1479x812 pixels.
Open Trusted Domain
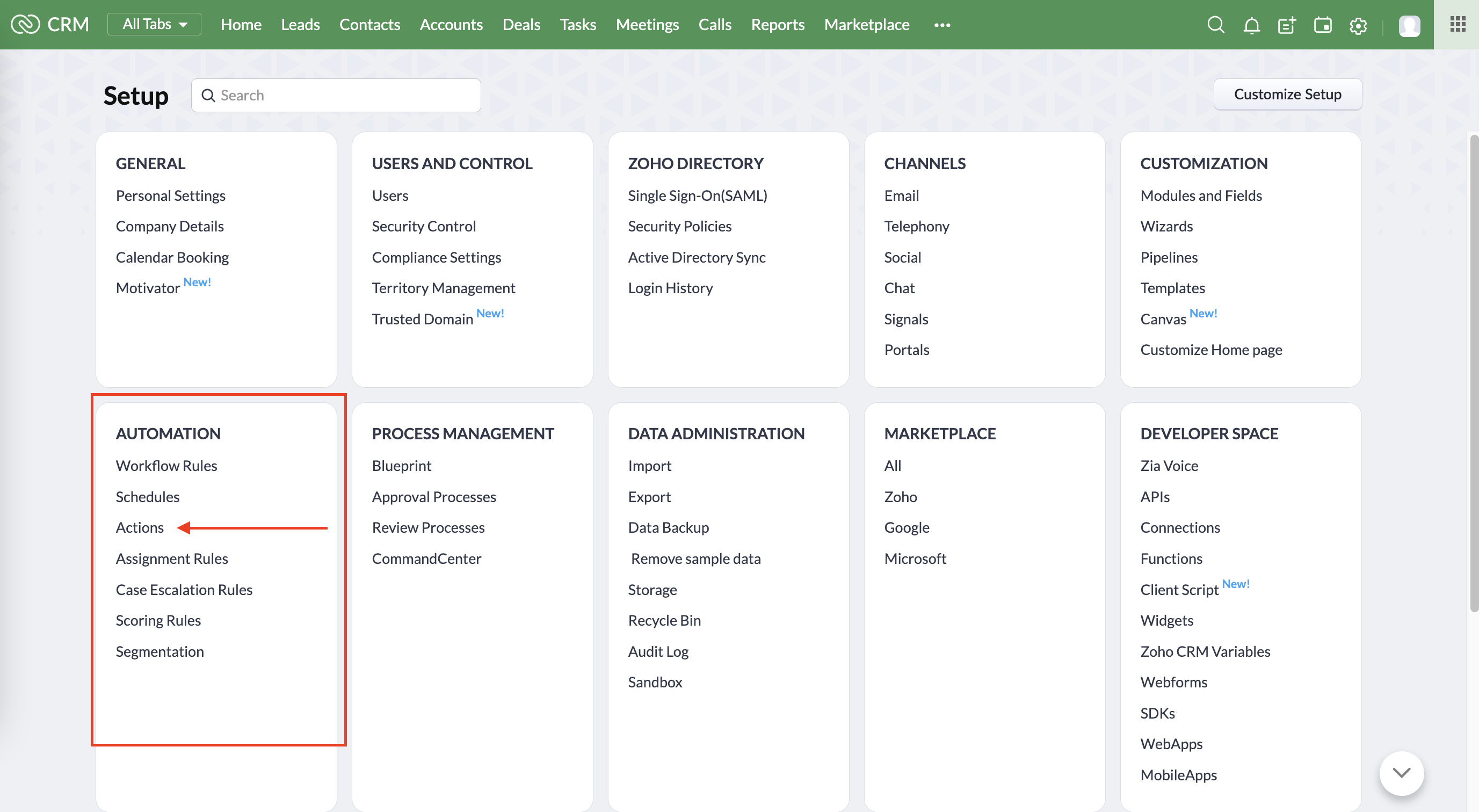point(423,318)
